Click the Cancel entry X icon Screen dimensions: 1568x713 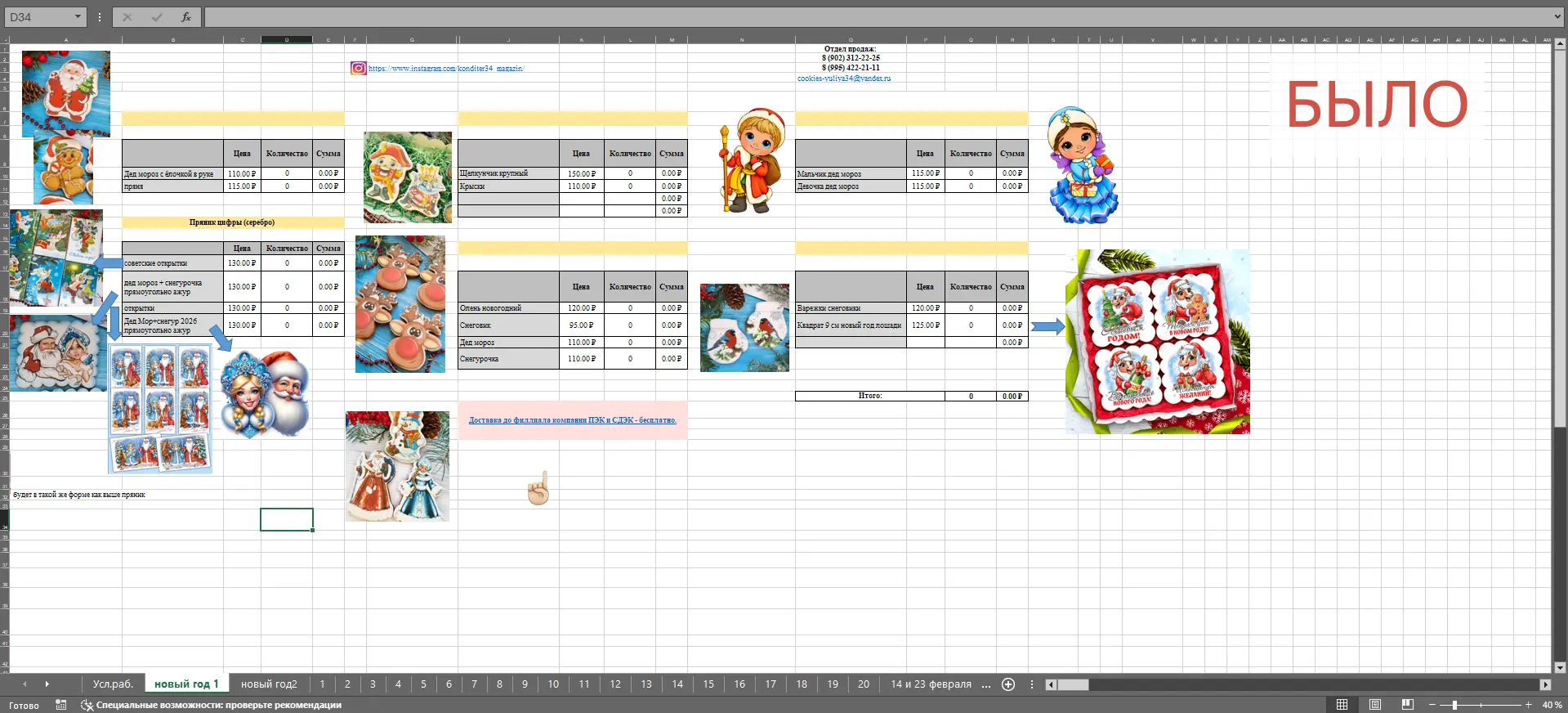coord(127,17)
